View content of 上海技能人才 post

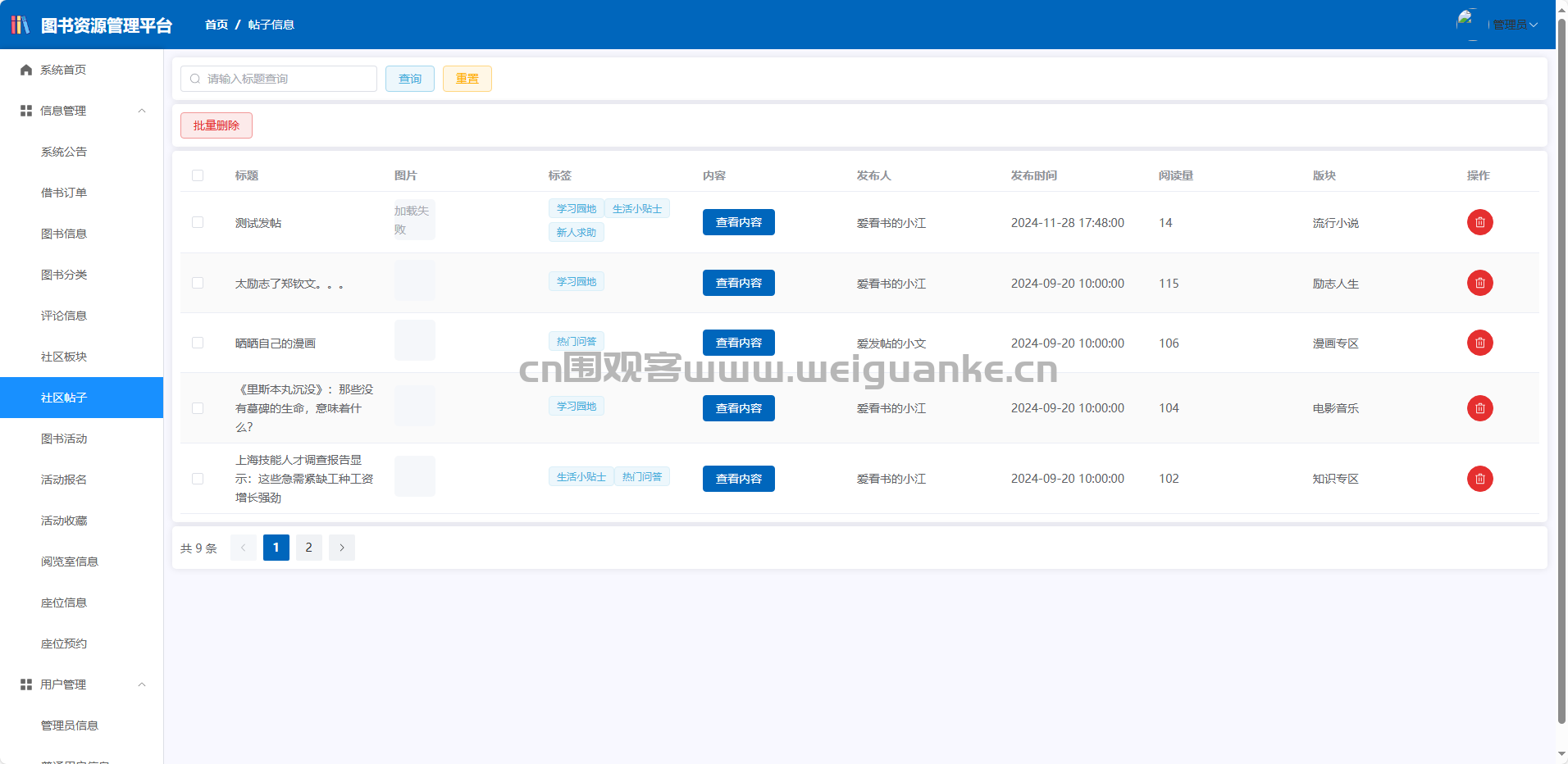(x=739, y=479)
